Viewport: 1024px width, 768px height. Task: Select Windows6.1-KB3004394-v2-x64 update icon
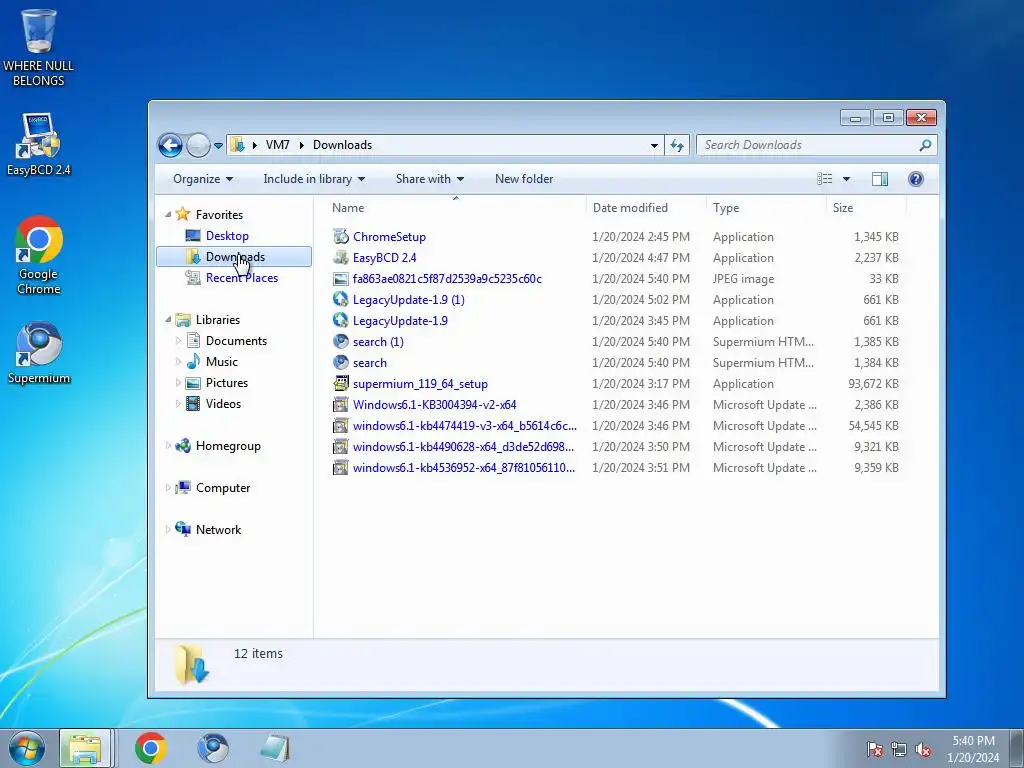(340, 405)
